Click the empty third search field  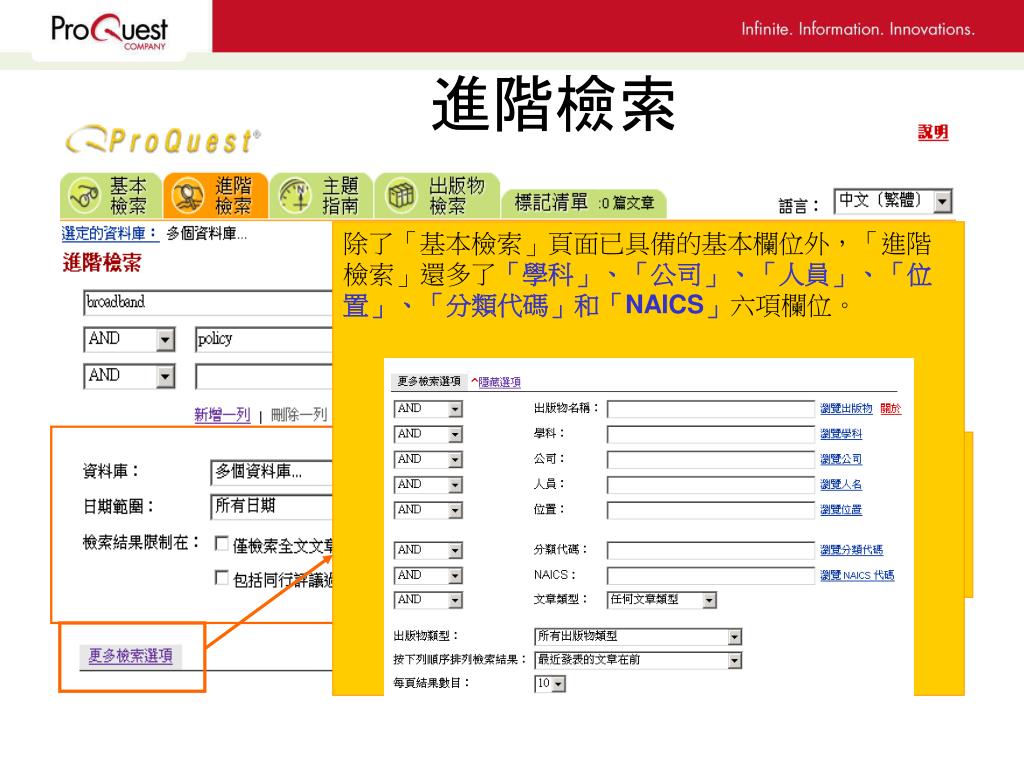coord(264,376)
